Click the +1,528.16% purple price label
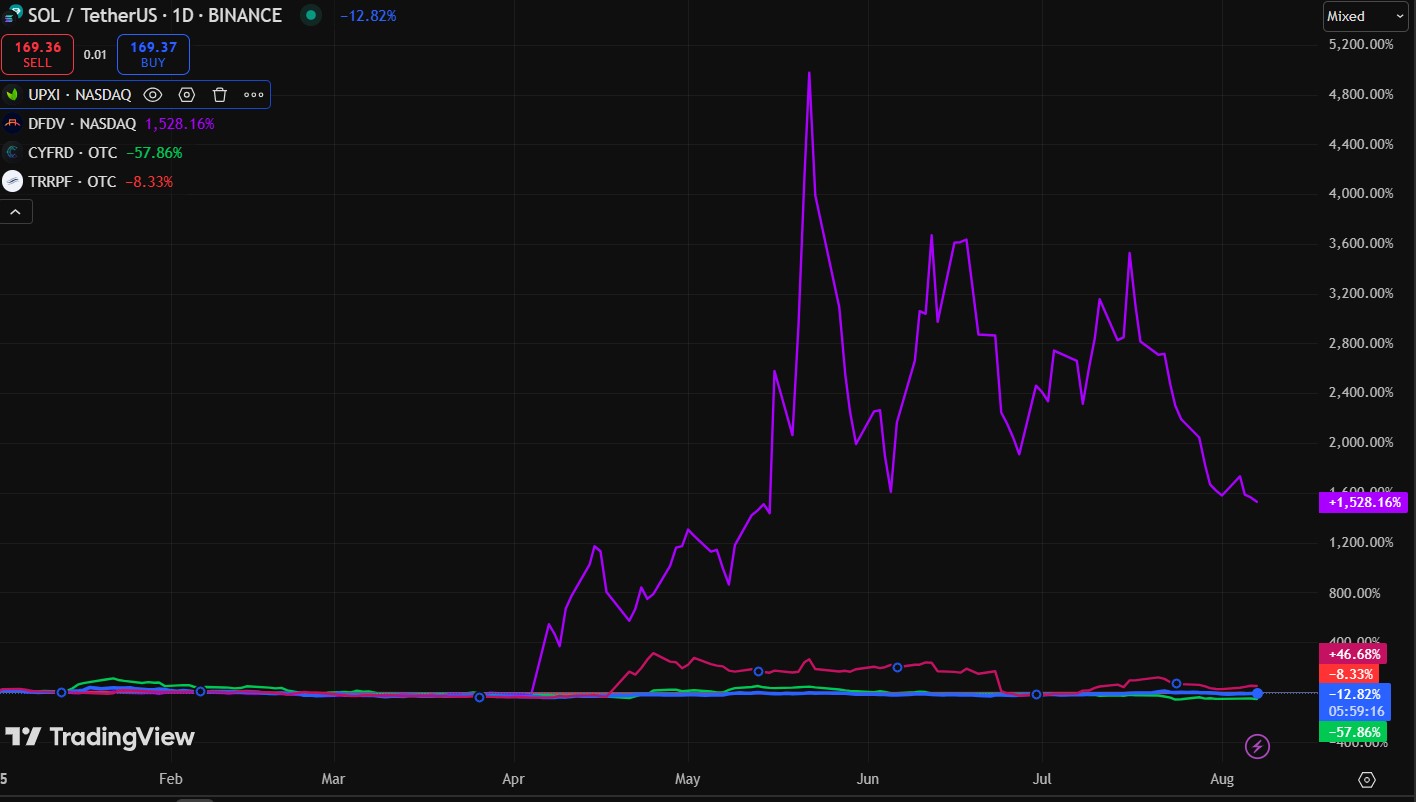Viewport: 1416px width, 802px height. point(1365,502)
